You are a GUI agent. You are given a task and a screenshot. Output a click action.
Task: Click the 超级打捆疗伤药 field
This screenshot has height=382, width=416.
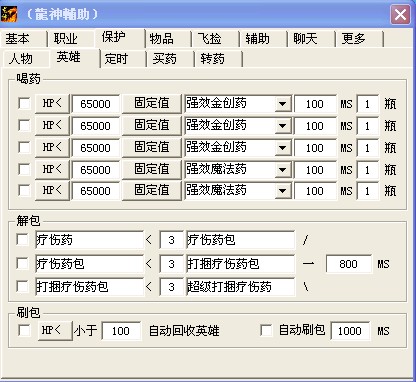(240, 287)
